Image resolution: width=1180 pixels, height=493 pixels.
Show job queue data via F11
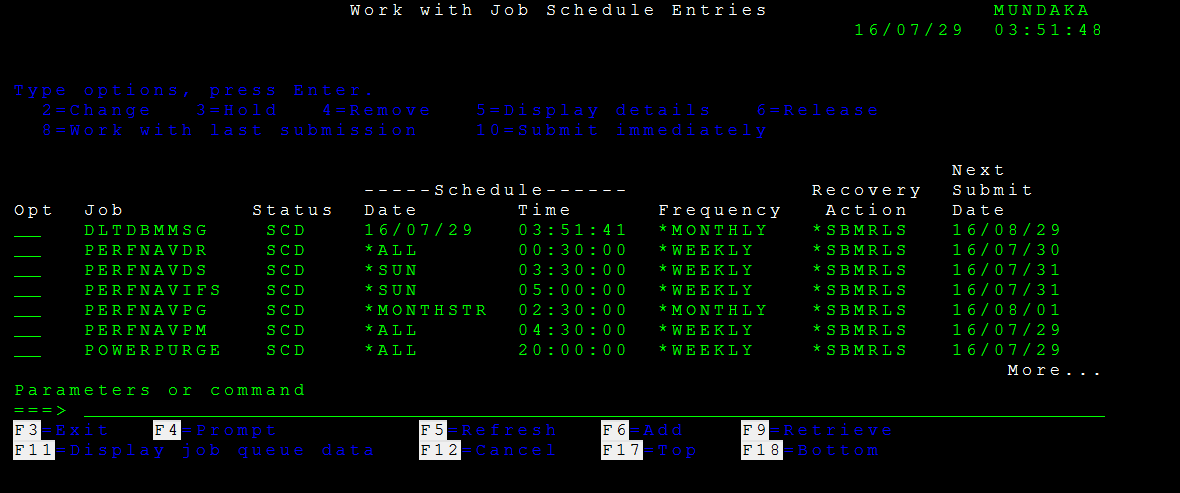click(195, 450)
